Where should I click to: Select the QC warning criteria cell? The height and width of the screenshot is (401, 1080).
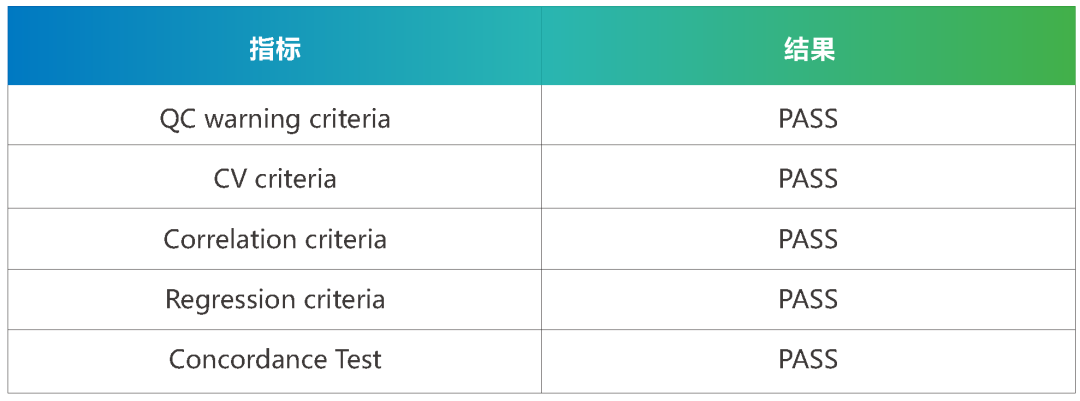pyautogui.click(x=275, y=119)
